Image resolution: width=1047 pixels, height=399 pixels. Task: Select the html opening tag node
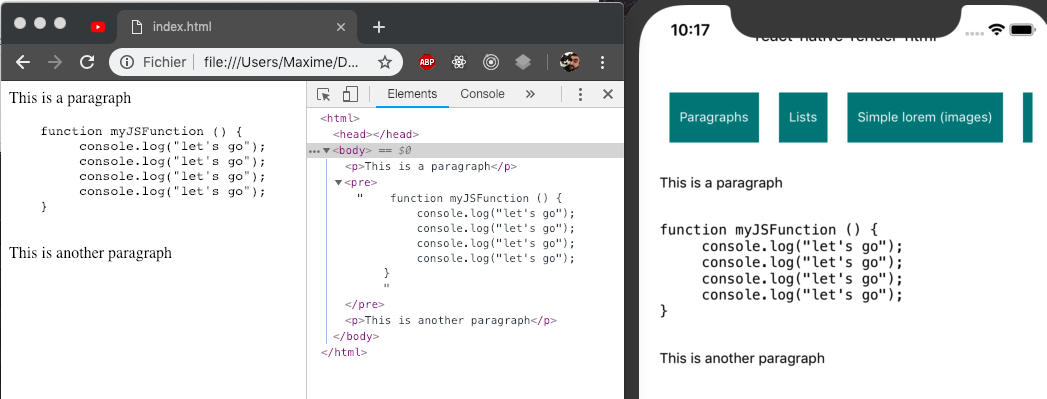pyautogui.click(x=340, y=119)
